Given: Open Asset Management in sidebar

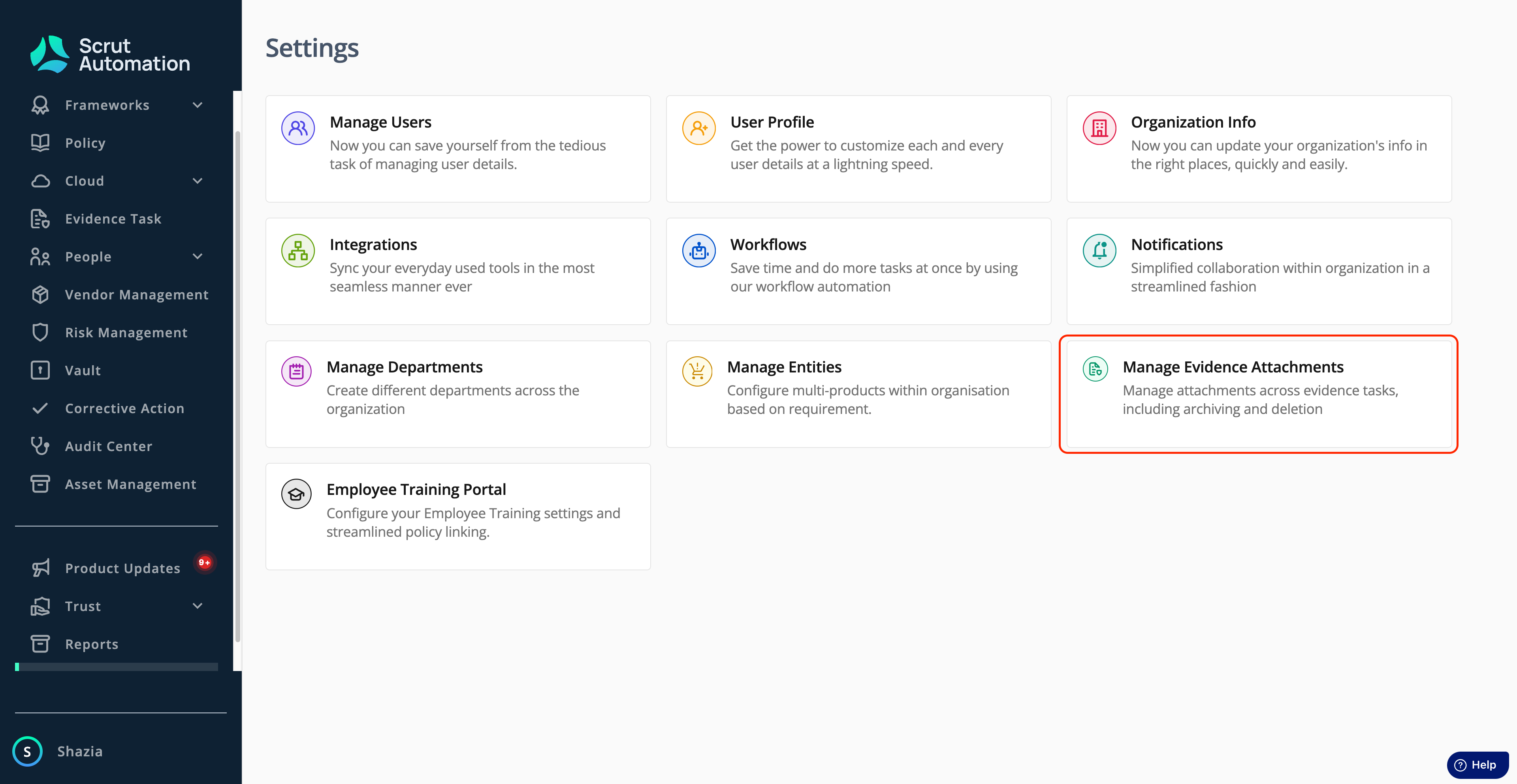Looking at the screenshot, I should (x=130, y=484).
